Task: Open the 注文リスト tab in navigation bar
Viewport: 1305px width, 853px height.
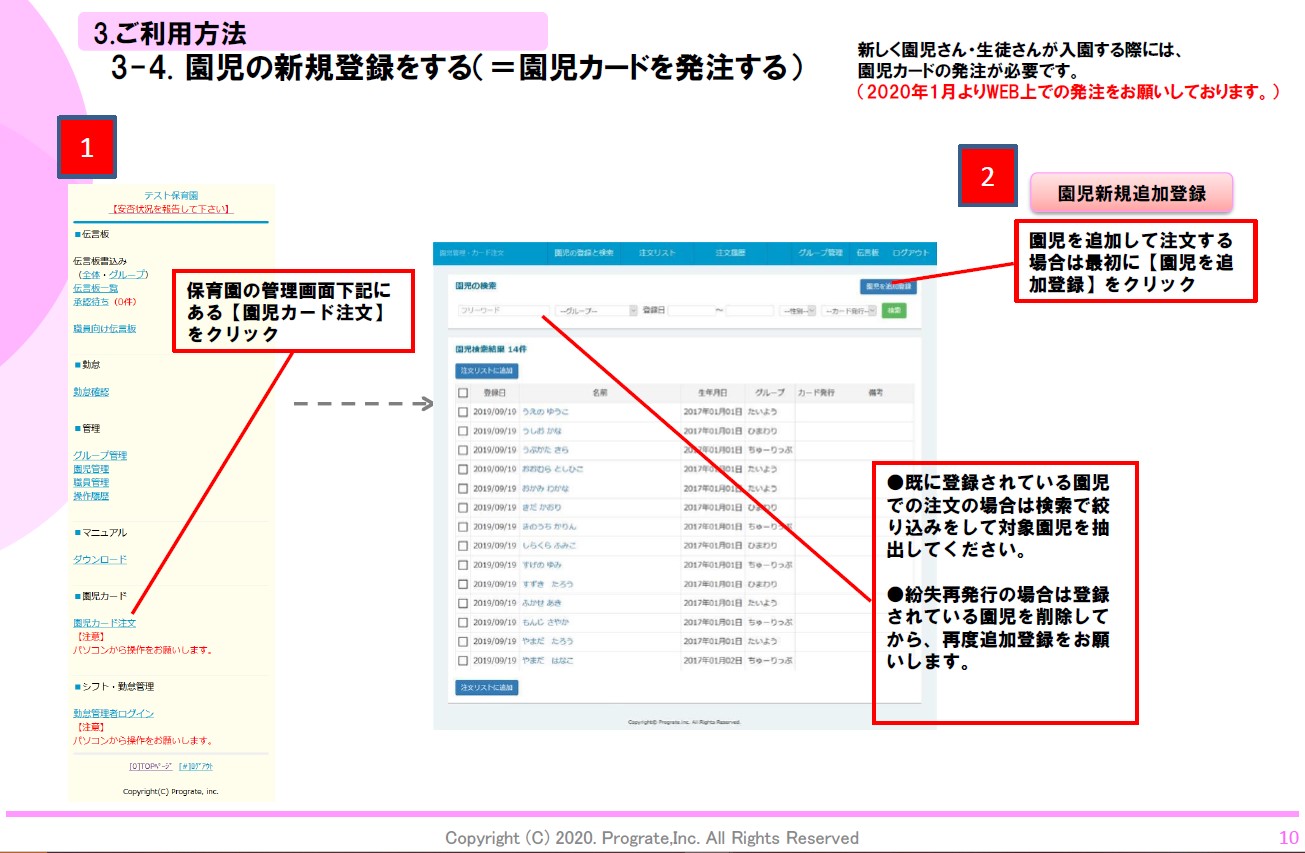Action: point(655,253)
